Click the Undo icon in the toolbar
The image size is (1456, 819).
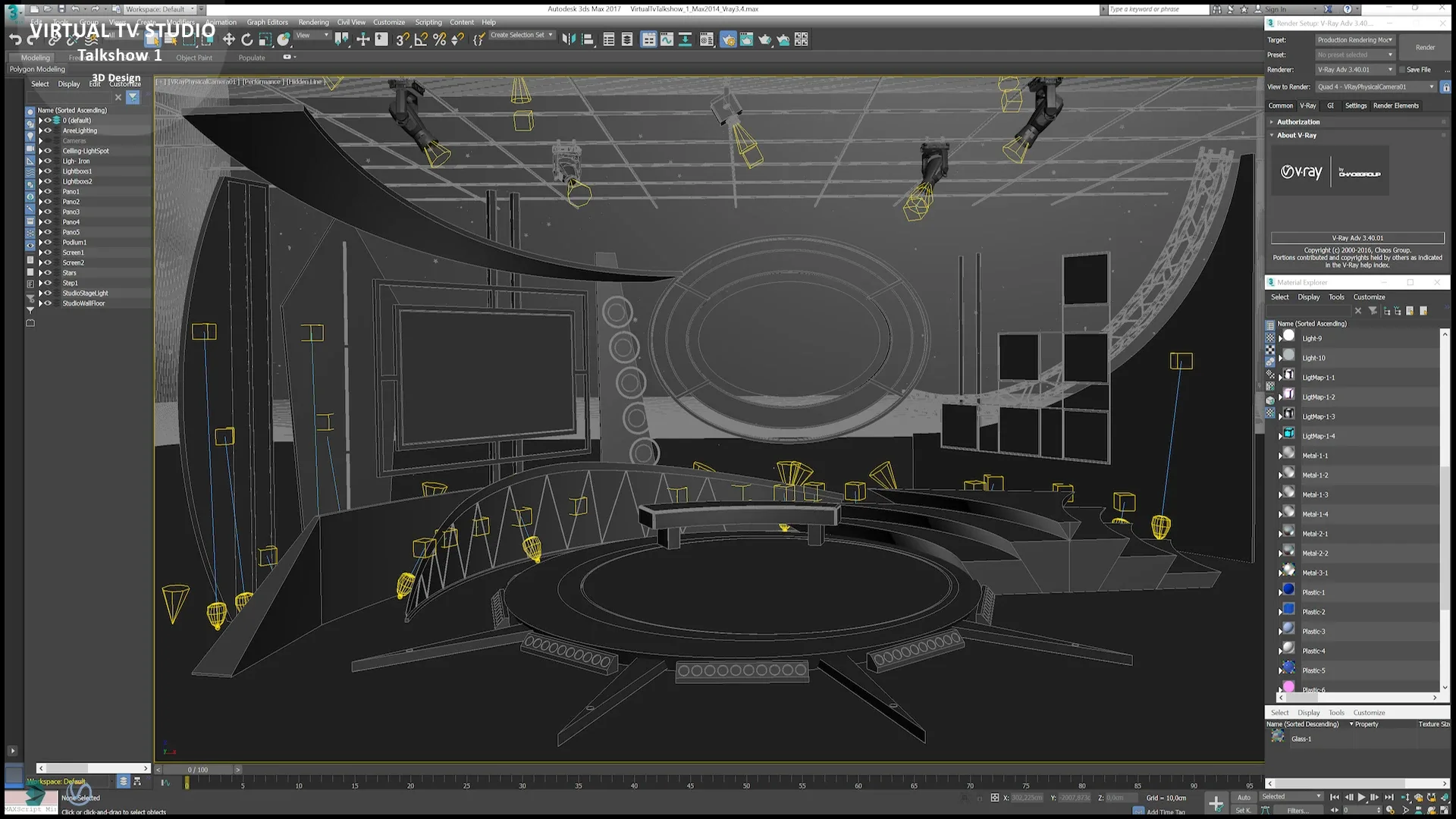16,40
